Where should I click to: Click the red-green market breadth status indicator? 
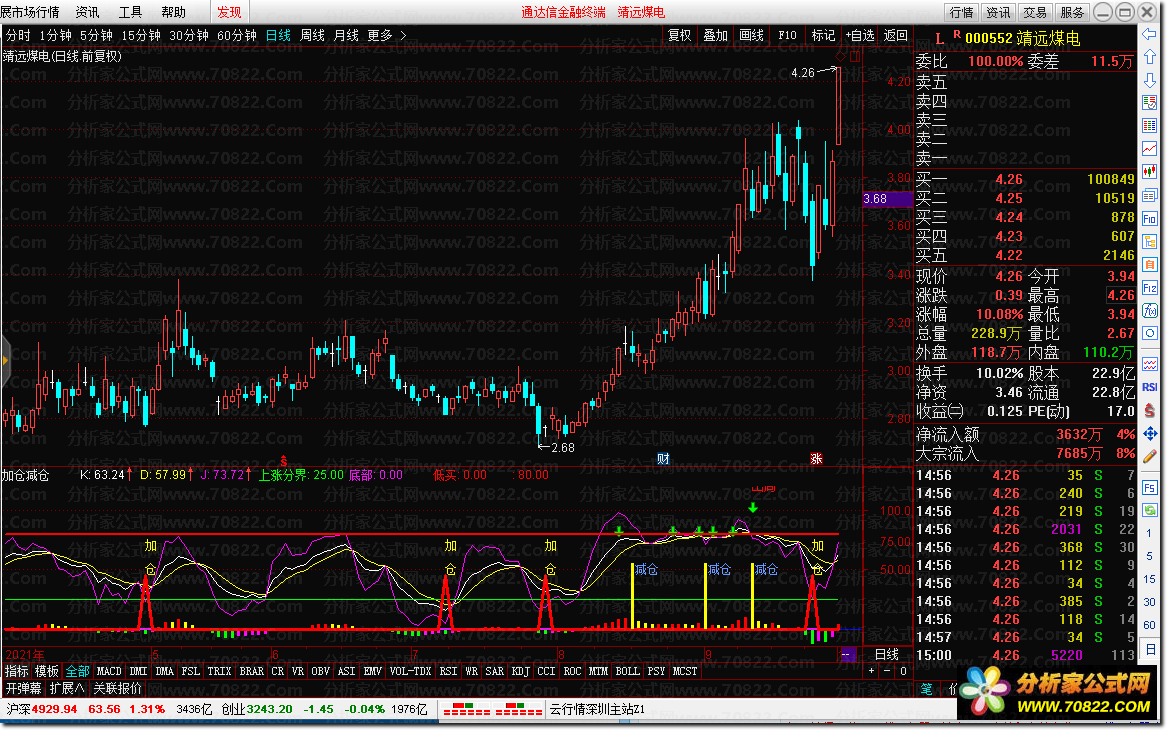click(493, 709)
